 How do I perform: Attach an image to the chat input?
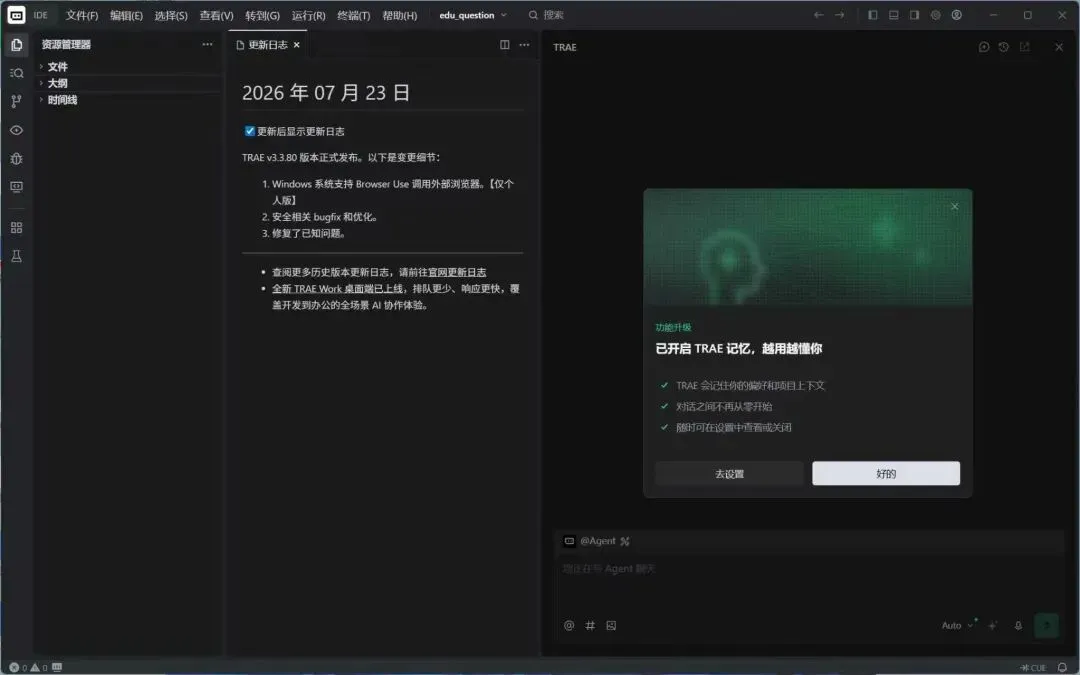click(611, 625)
